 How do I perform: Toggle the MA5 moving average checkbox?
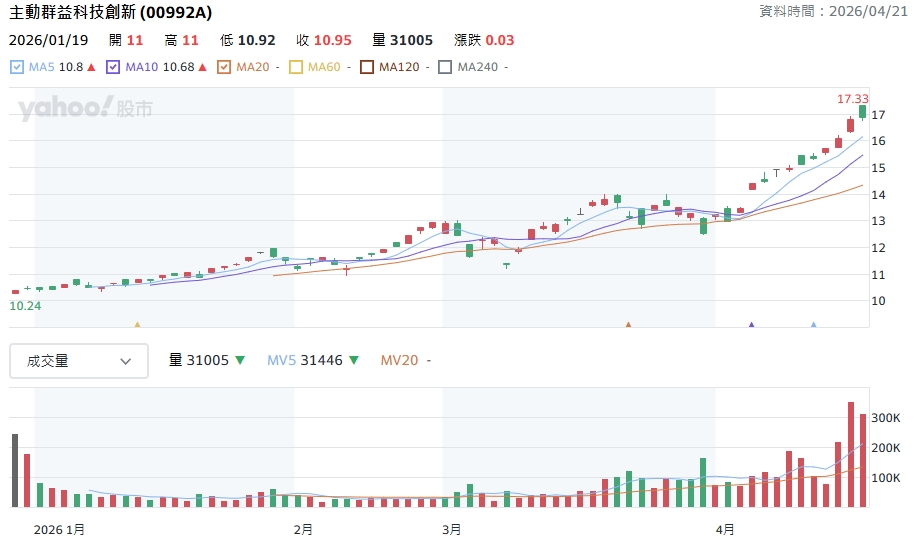tap(17, 67)
